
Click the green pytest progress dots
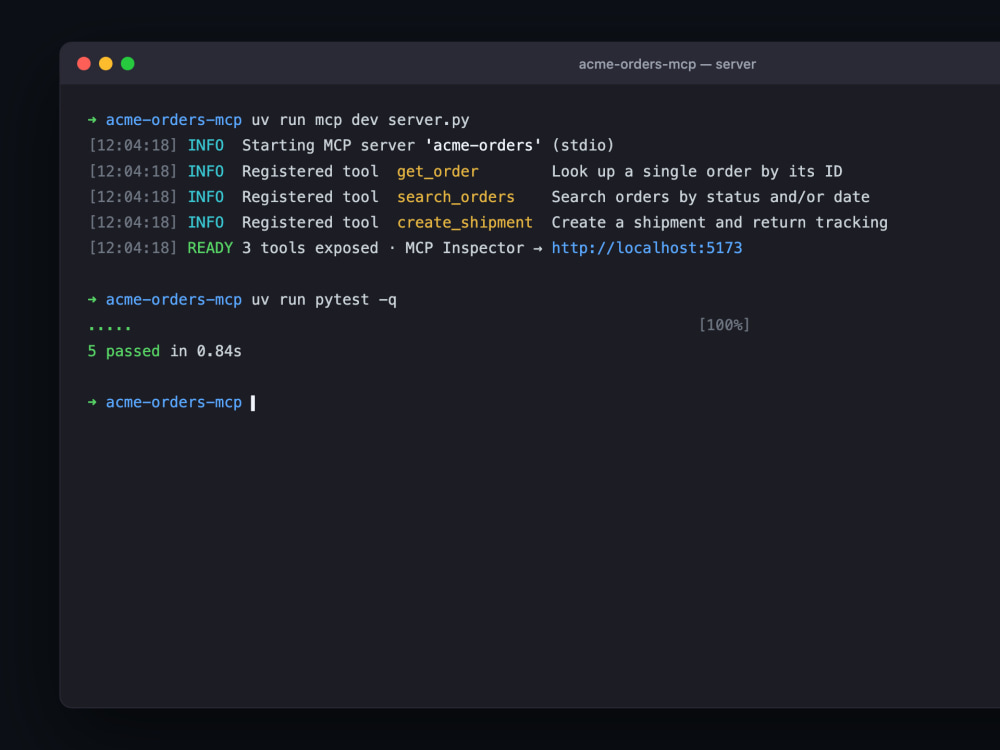110,328
